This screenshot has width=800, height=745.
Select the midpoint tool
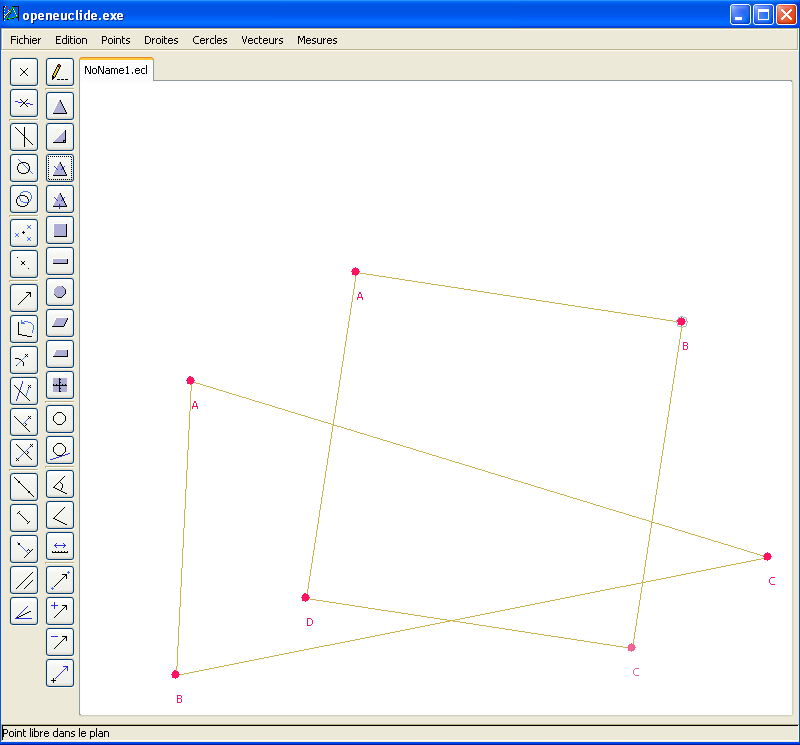24,264
